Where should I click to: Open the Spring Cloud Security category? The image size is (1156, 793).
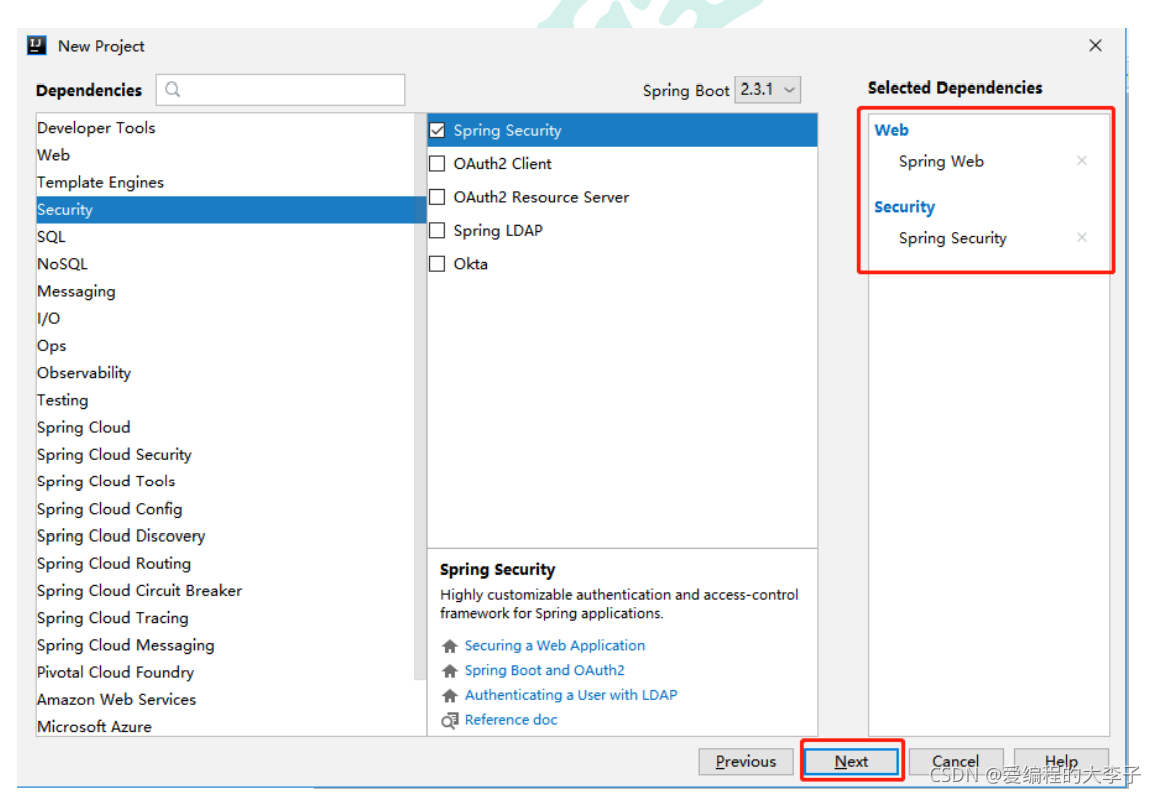click(226, 455)
